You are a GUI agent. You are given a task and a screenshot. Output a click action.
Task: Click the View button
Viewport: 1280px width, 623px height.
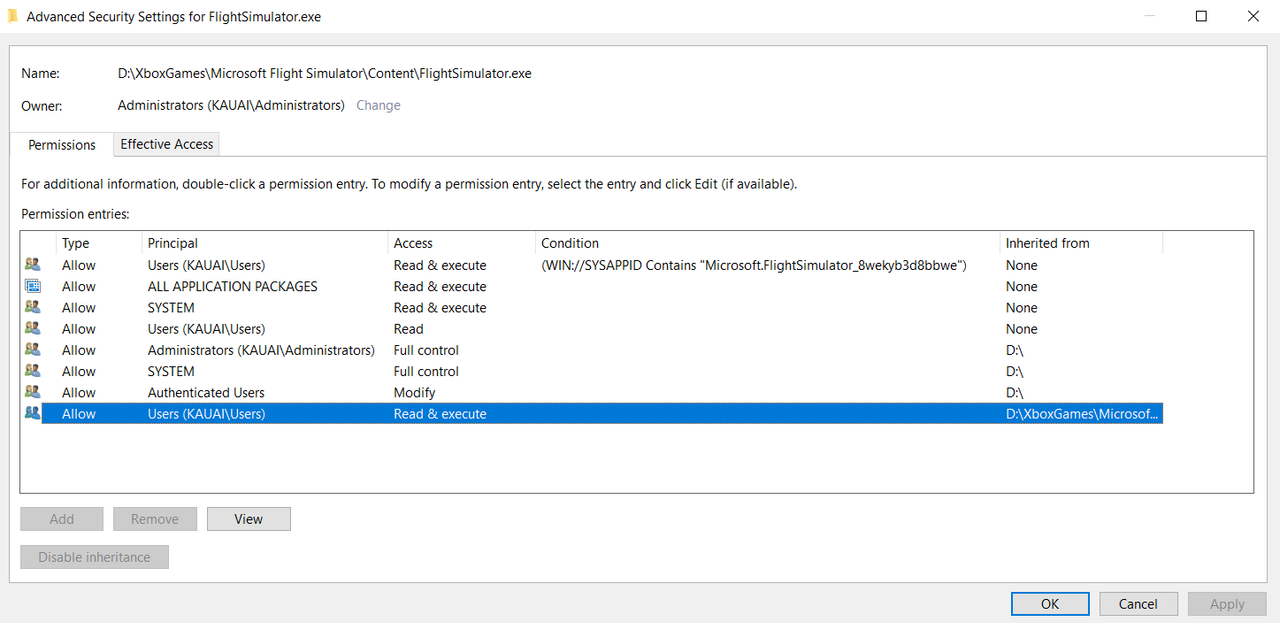(249, 519)
